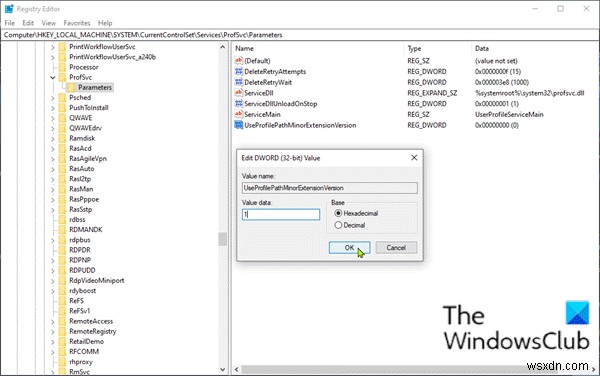Image resolution: width=600 pixels, height=376 pixels.
Task: Select the Hexadecimal base option
Action: (338, 213)
